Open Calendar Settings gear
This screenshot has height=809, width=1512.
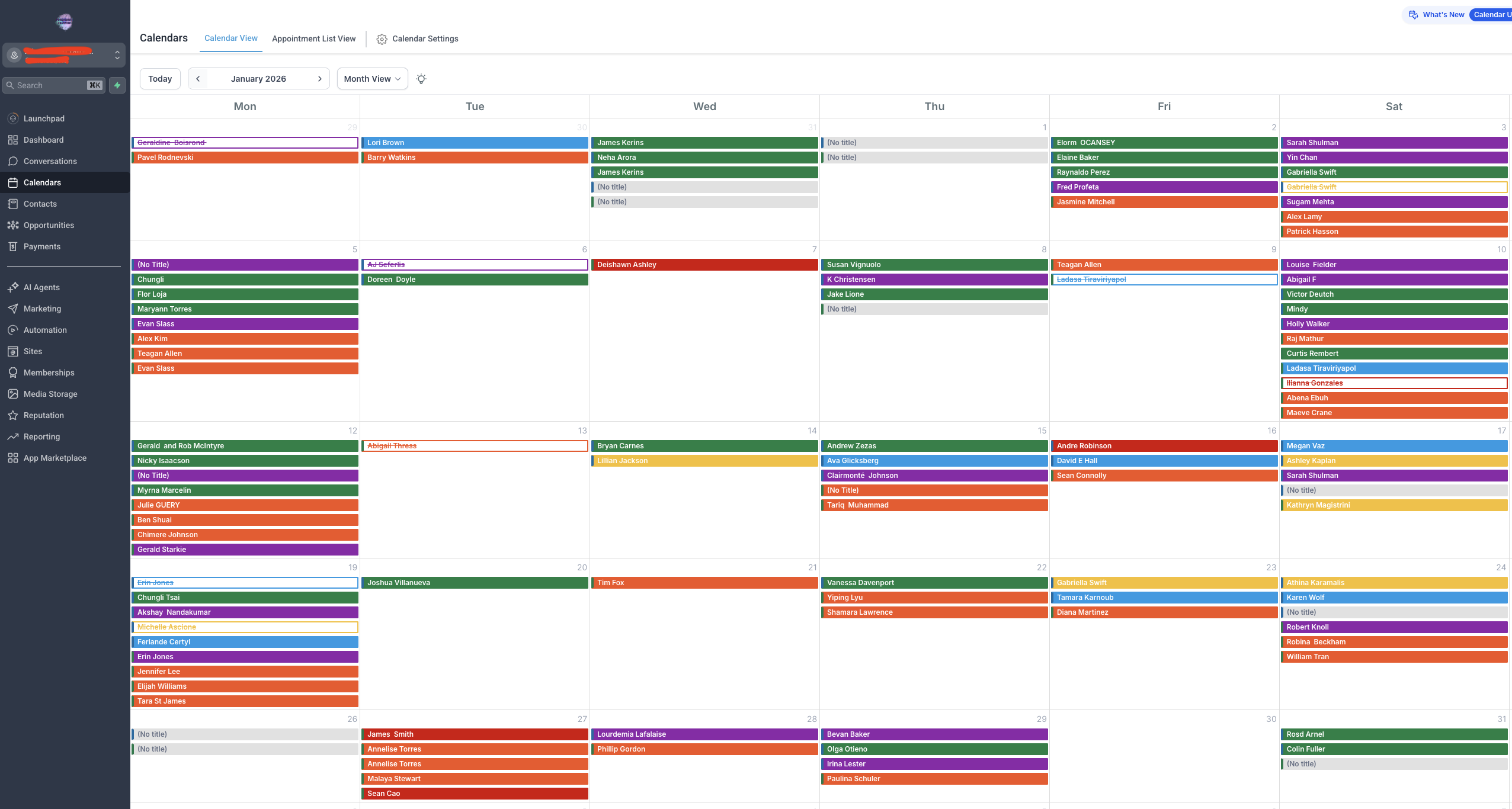pos(382,39)
